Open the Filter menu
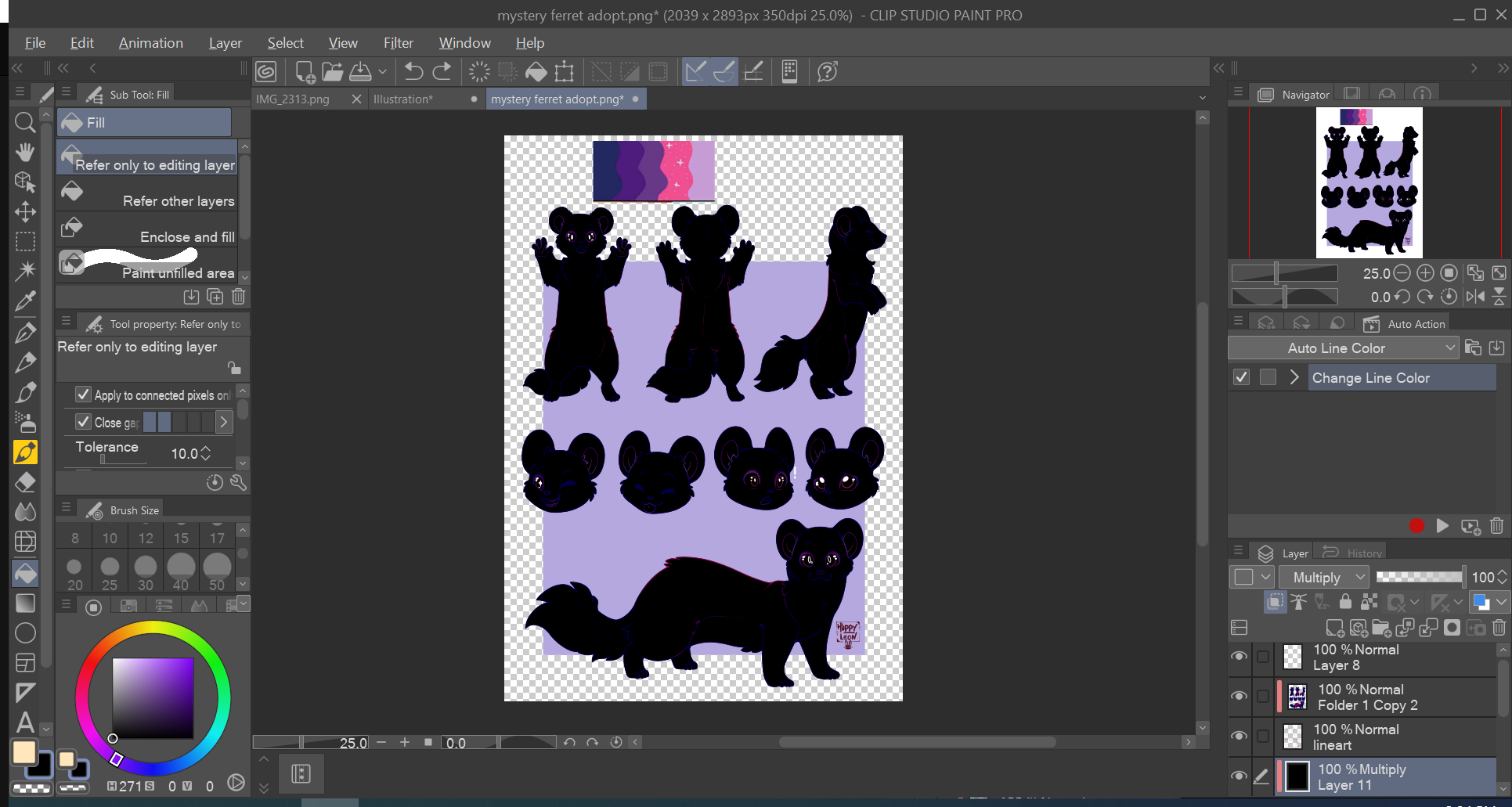This screenshot has width=1512, height=807. click(398, 43)
